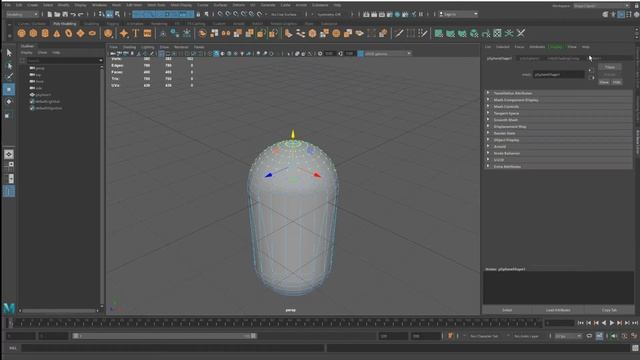Toggle playback looping icon
Image resolution: width=640 pixels, height=360 pixels.
(589, 336)
